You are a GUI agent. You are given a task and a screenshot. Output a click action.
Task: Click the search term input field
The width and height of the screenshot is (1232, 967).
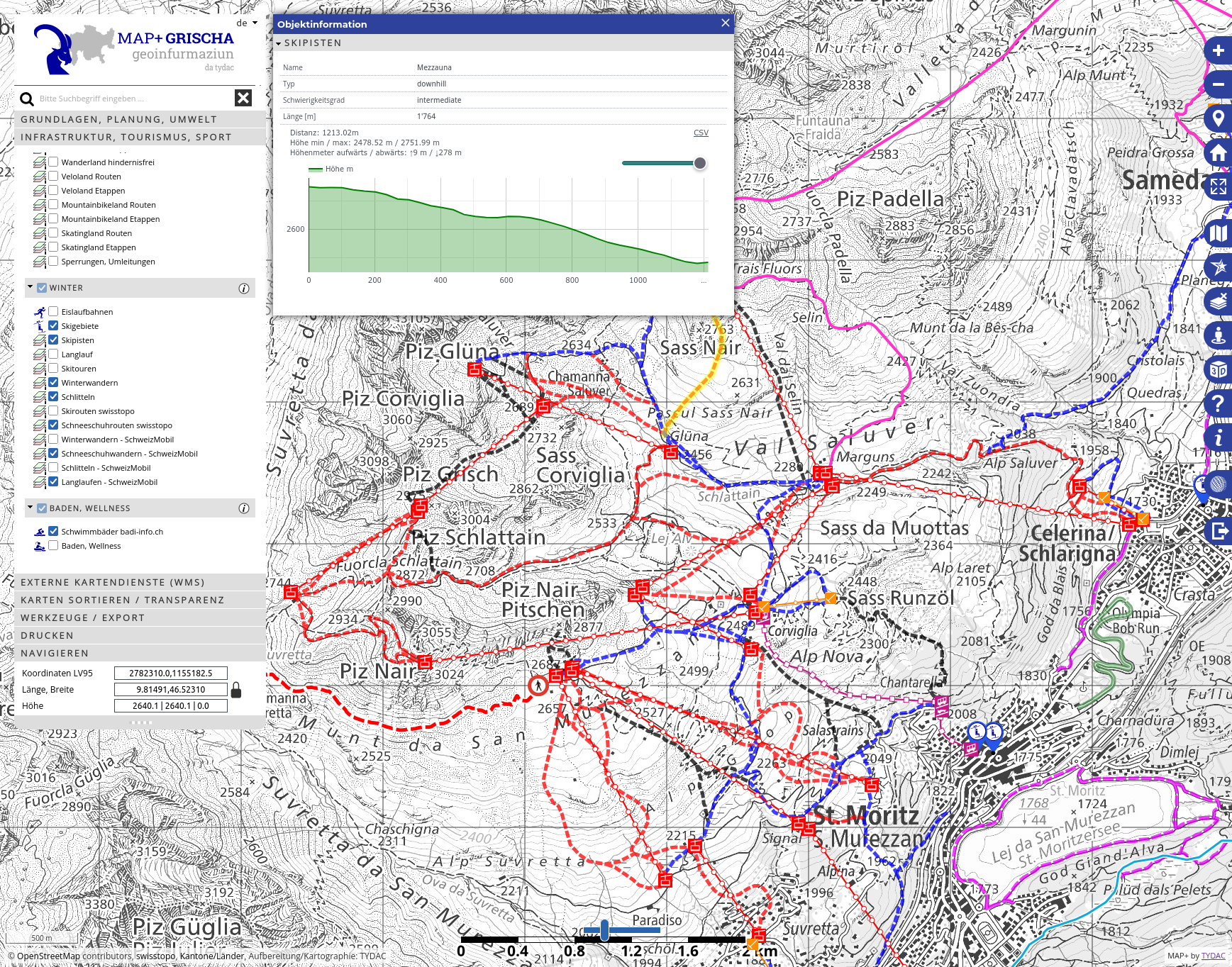point(135,99)
